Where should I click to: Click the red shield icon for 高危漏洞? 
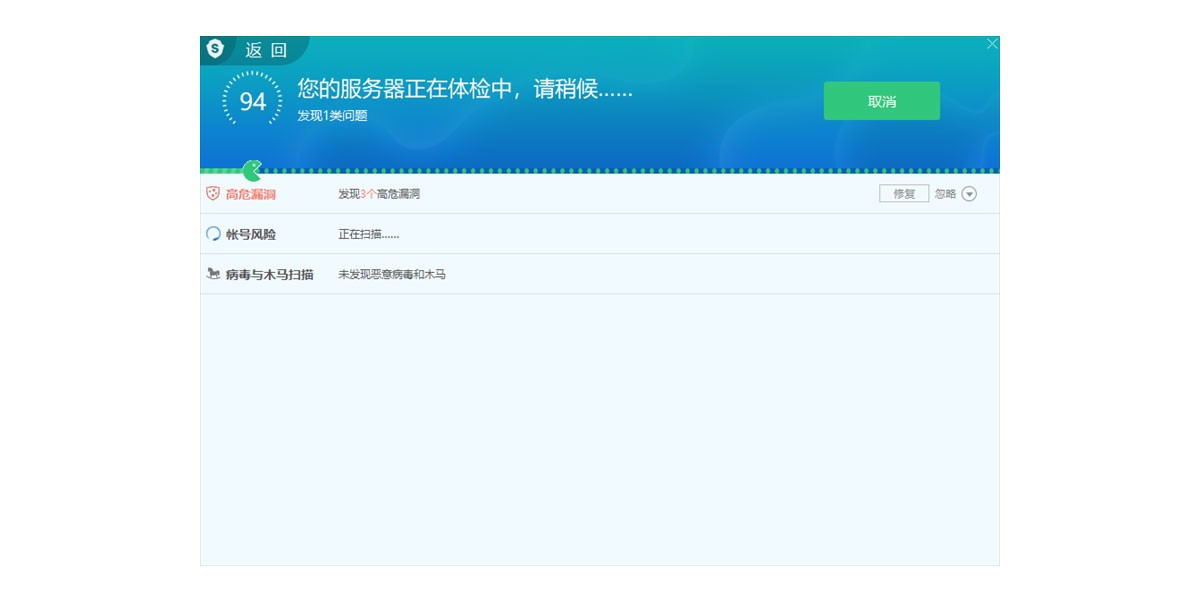(x=213, y=194)
